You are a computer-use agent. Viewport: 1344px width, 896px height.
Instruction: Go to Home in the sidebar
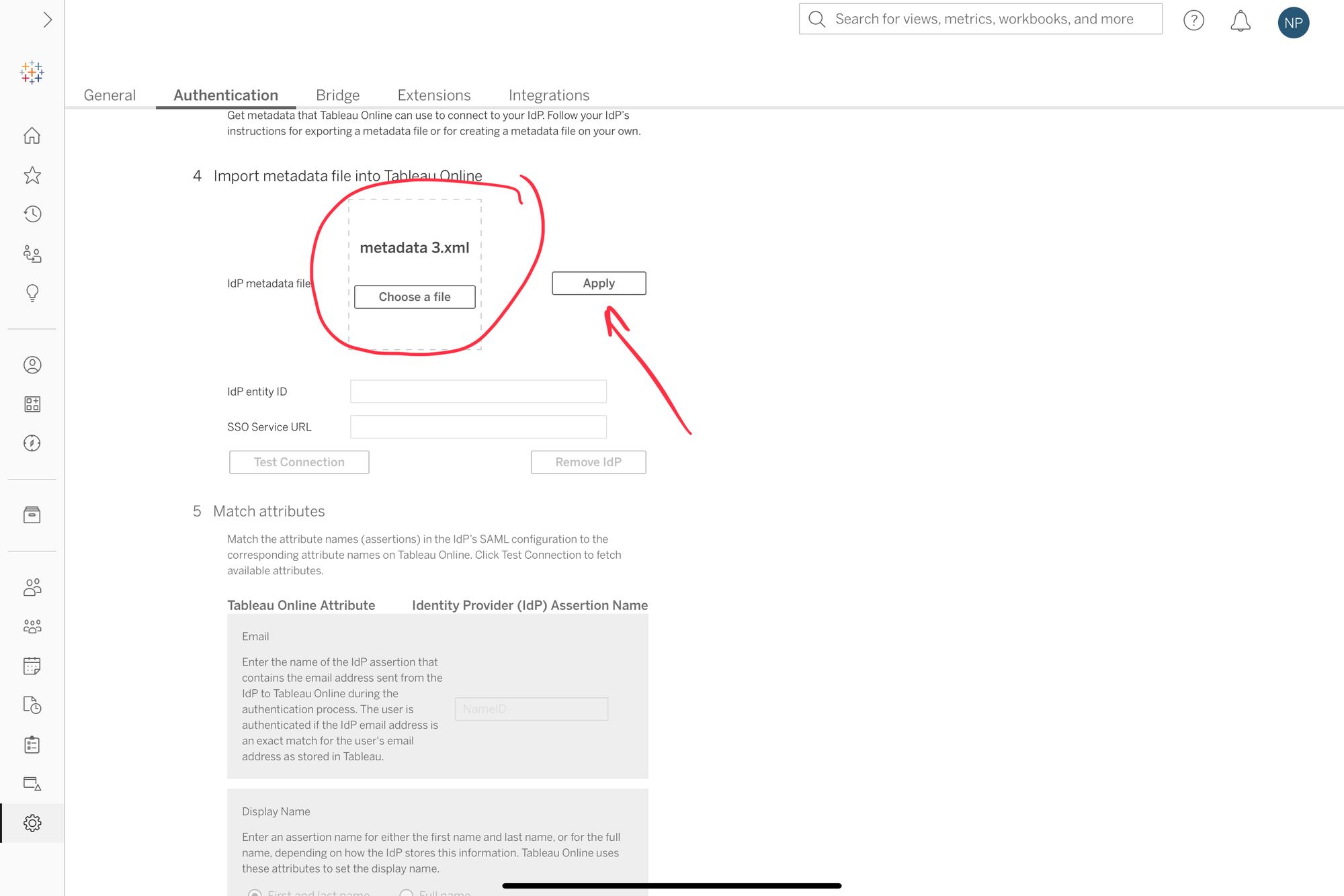pos(32,136)
